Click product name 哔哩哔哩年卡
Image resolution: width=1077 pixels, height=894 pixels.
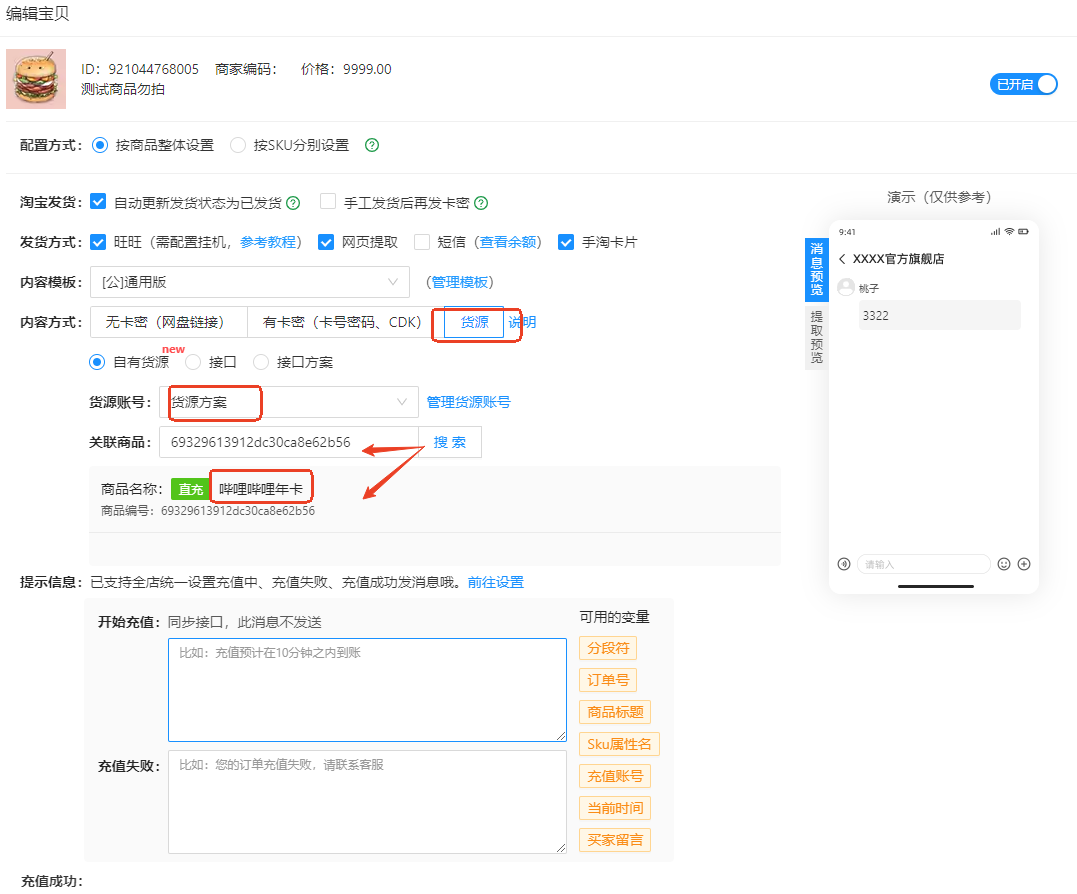[x=261, y=489]
